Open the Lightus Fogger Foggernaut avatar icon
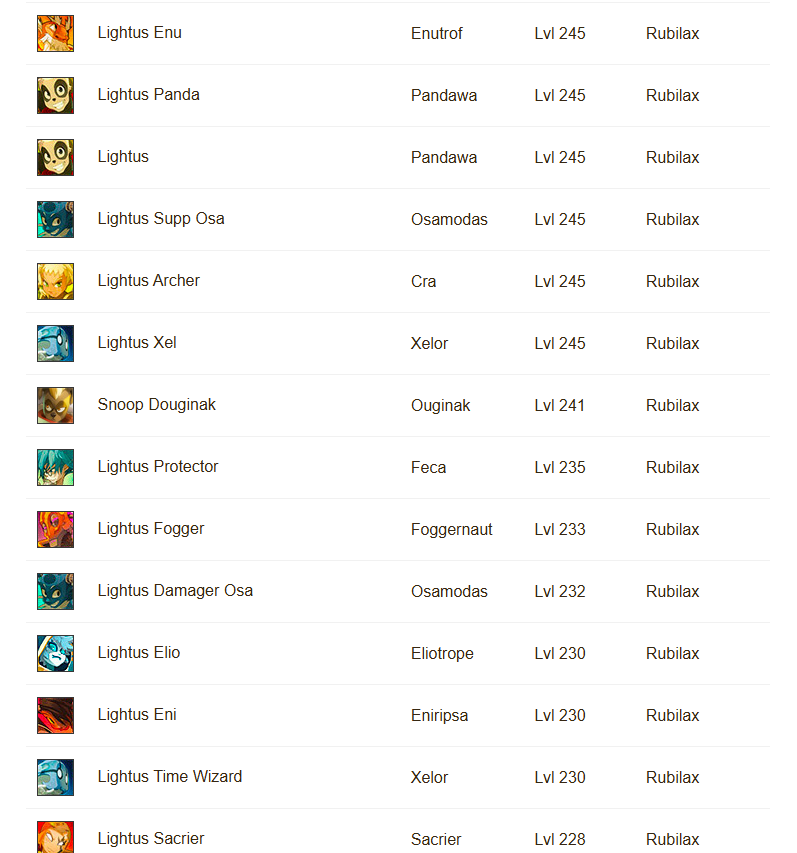The height and width of the screenshot is (853, 797). click(55, 529)
